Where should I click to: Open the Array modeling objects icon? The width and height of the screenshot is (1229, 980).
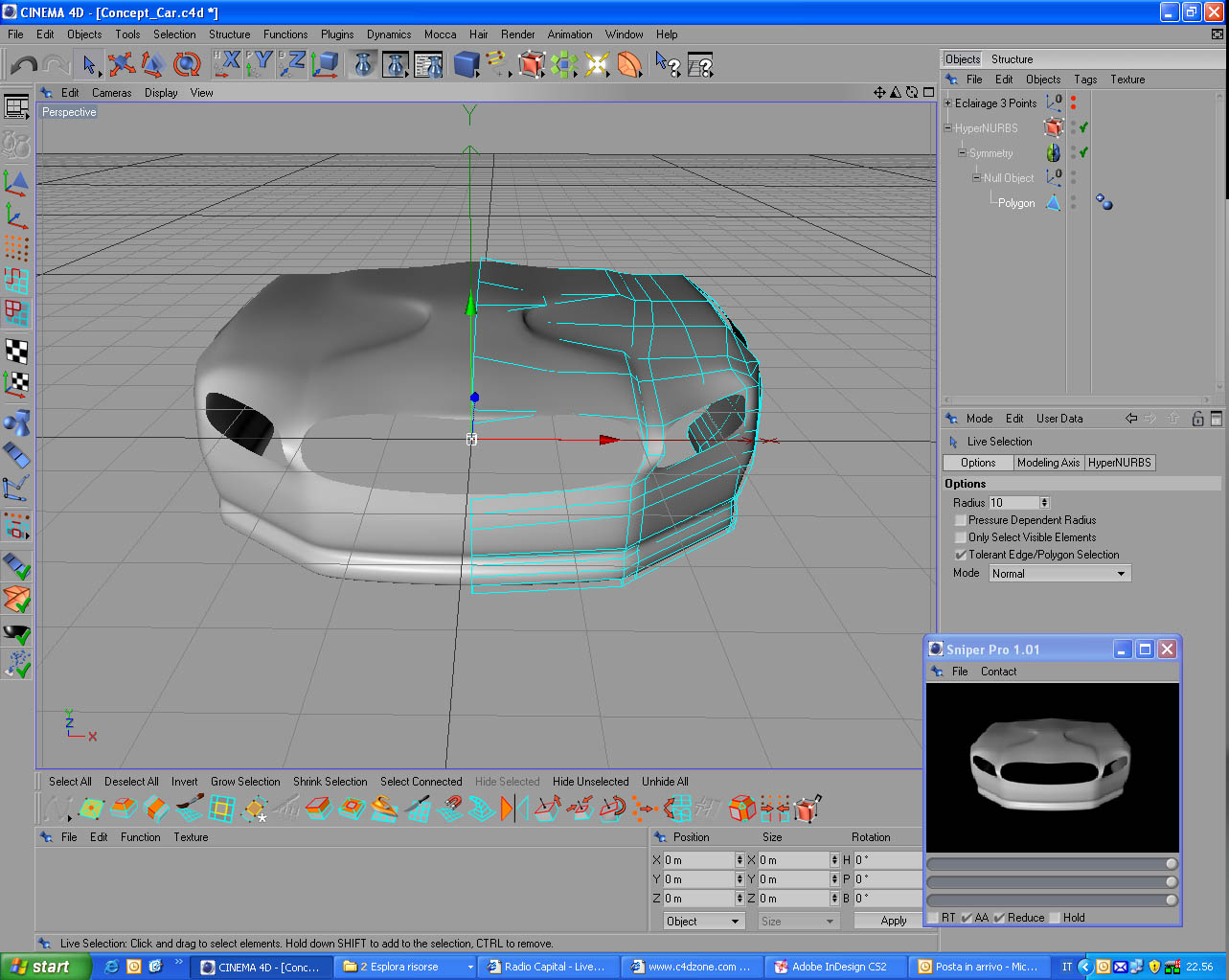[564, 65]
